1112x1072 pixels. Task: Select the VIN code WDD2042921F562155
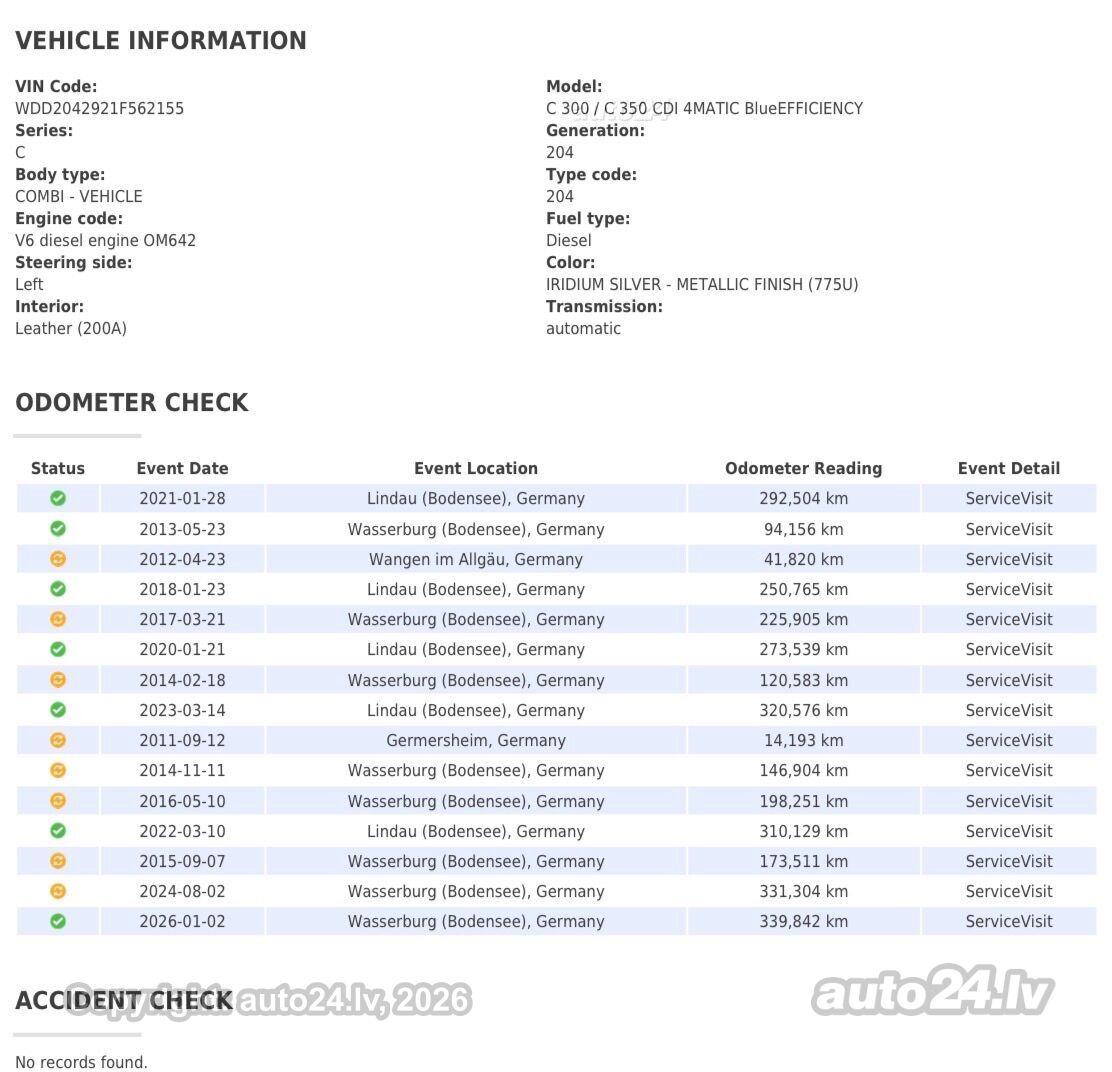[99, 108]
